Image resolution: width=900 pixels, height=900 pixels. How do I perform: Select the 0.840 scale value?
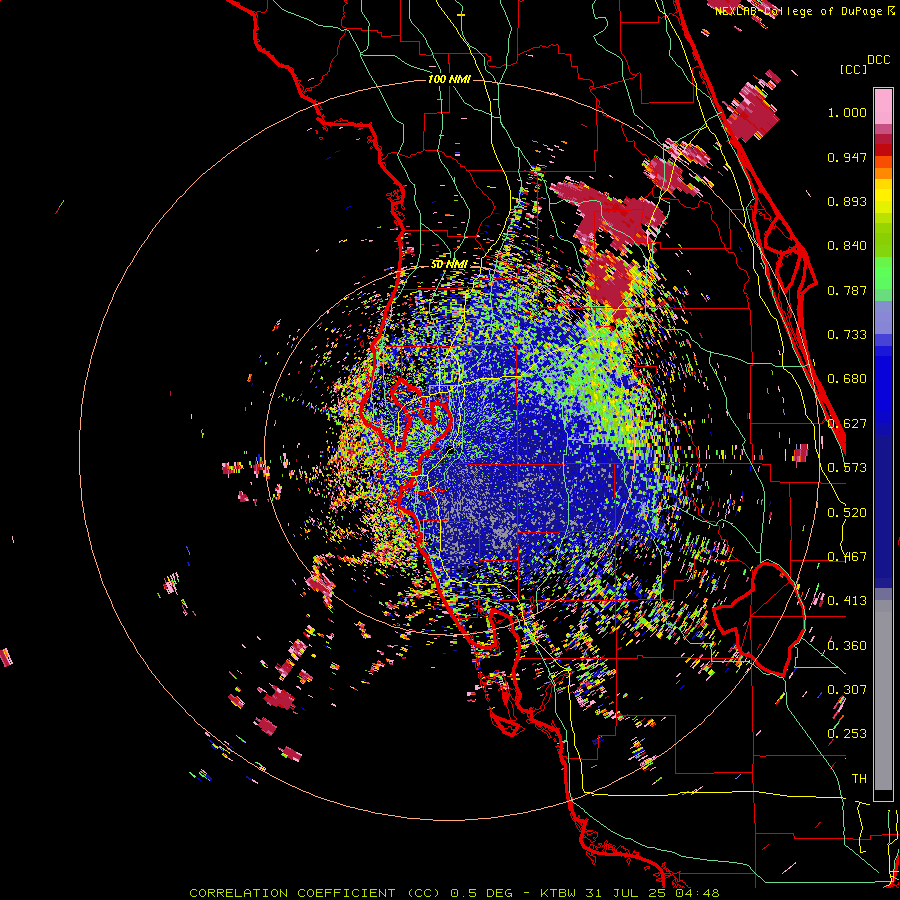[847, 246]
